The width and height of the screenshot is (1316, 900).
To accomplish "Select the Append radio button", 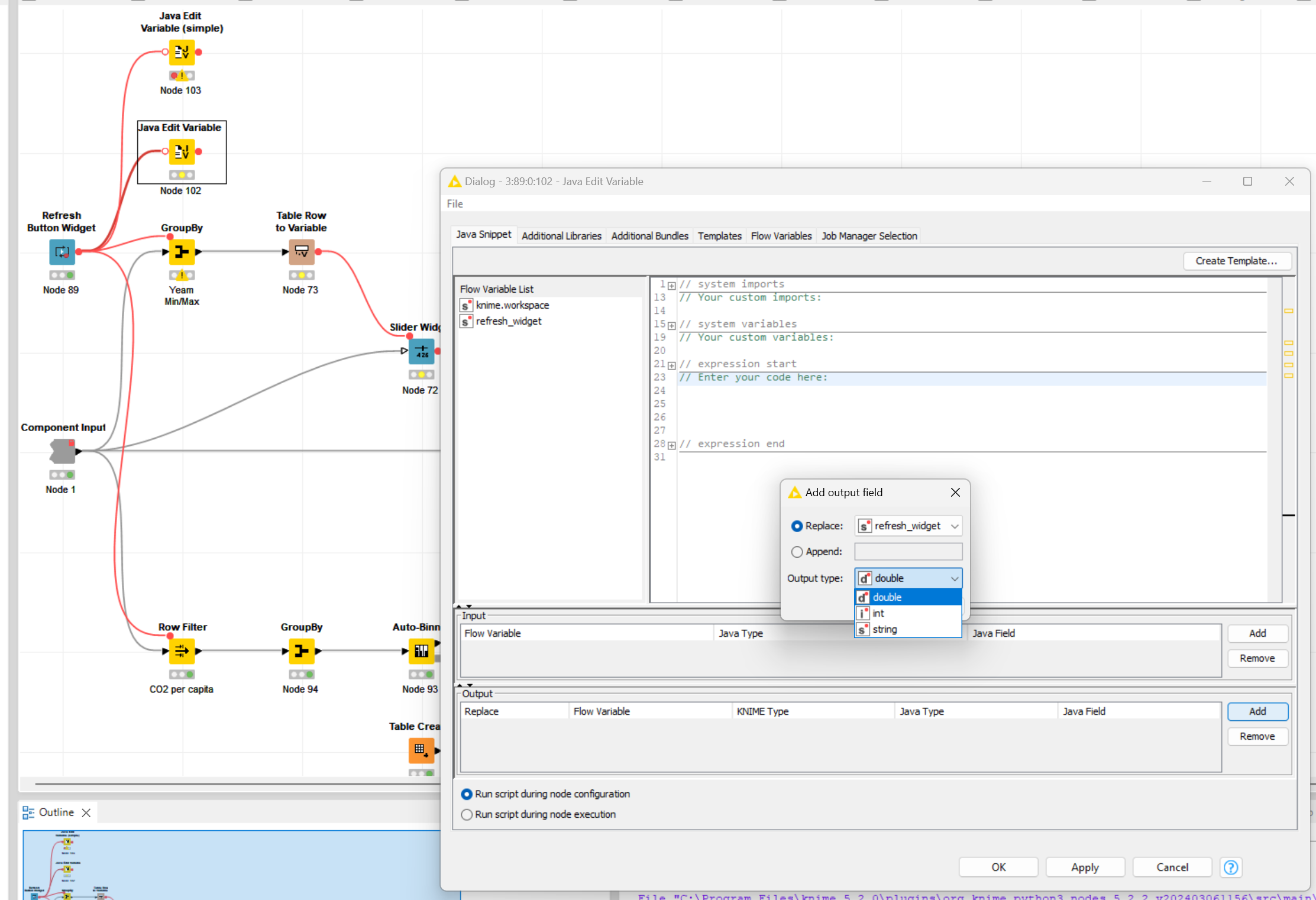I will click(x=797, y=552).
